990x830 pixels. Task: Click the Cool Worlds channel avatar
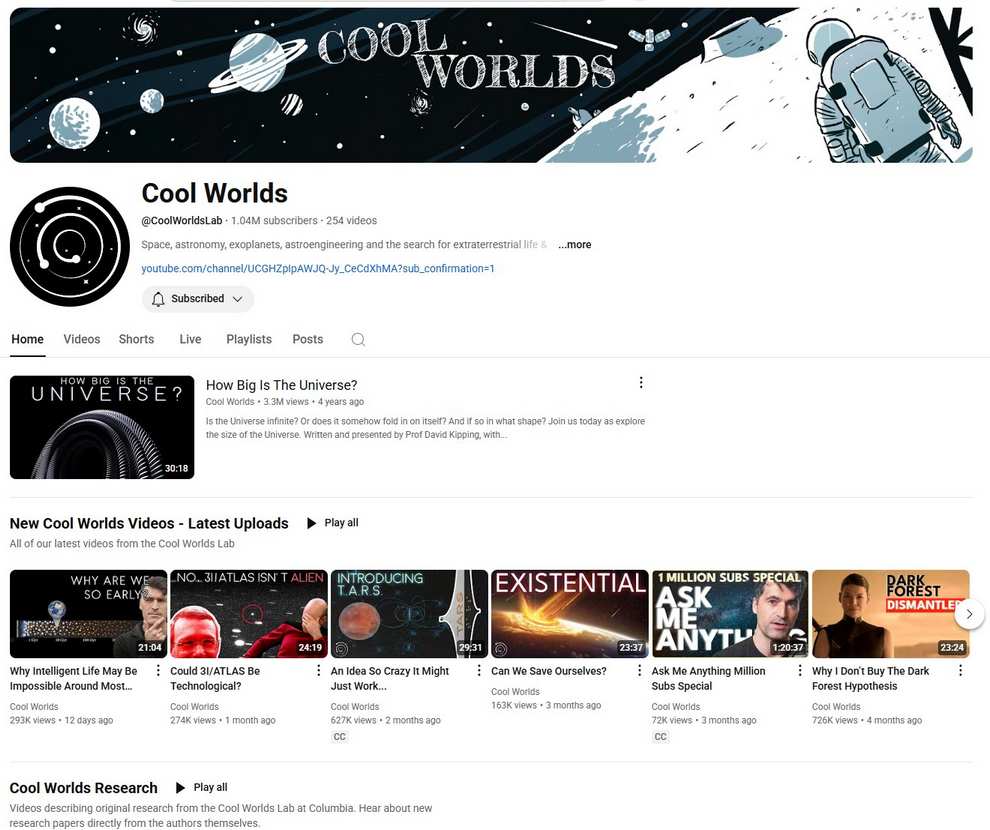coord(70,246)
